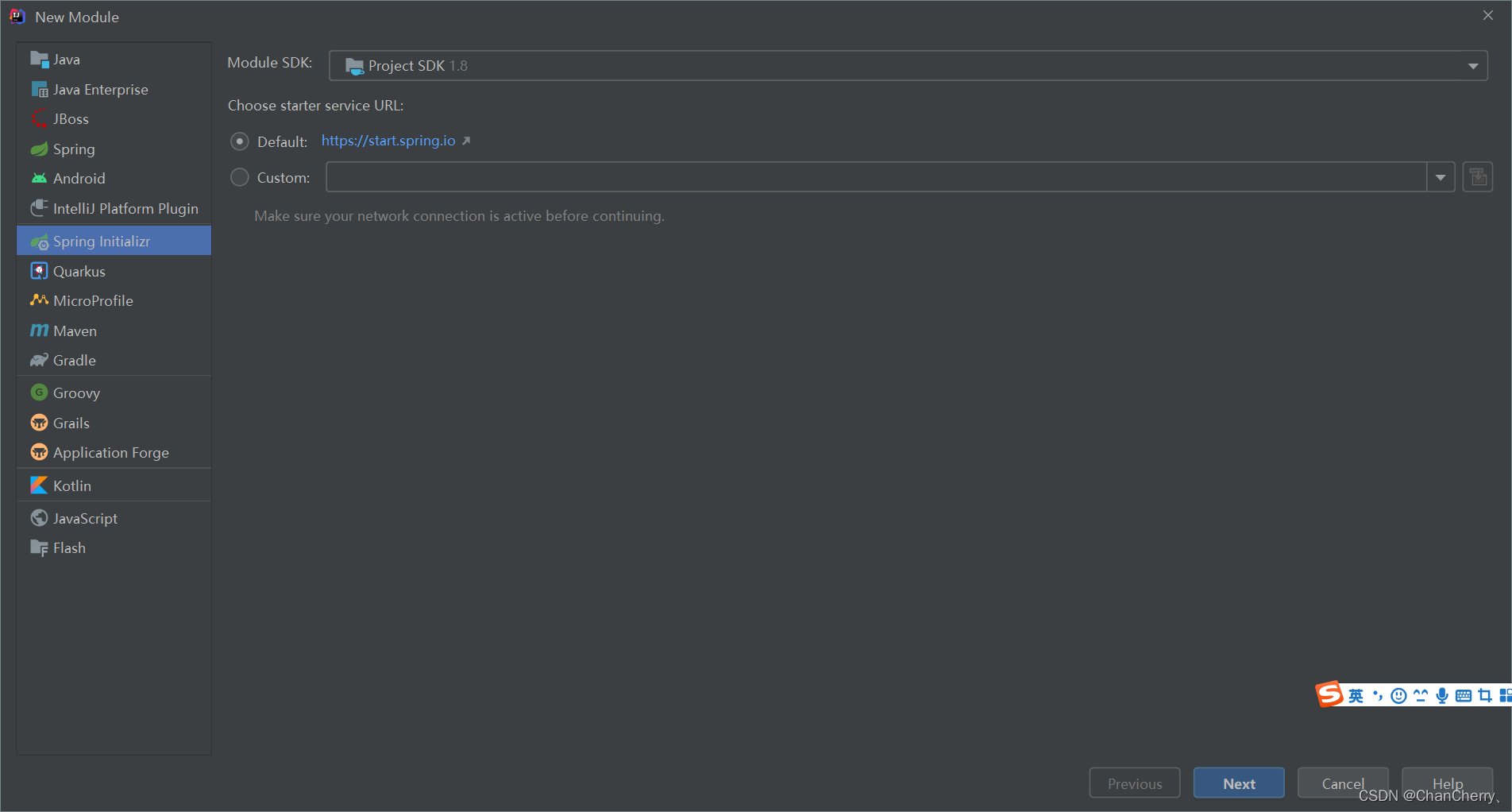This screenshot has height=812, width=1512.
Task: Open https://start.spring.io link
Action: pos(388,141)
